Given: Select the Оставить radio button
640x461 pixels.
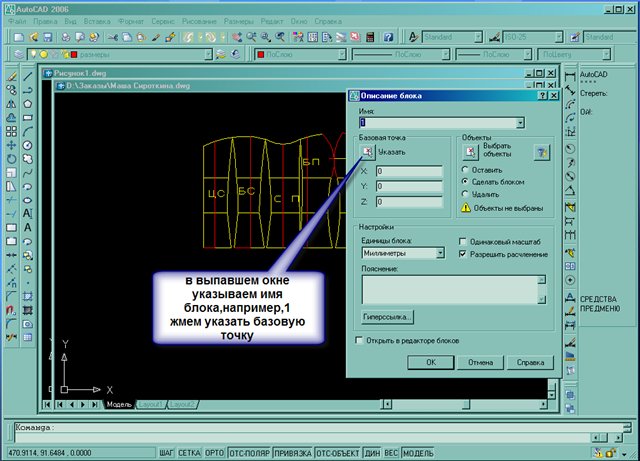Looking at the screenshot, I should (464, 171).
